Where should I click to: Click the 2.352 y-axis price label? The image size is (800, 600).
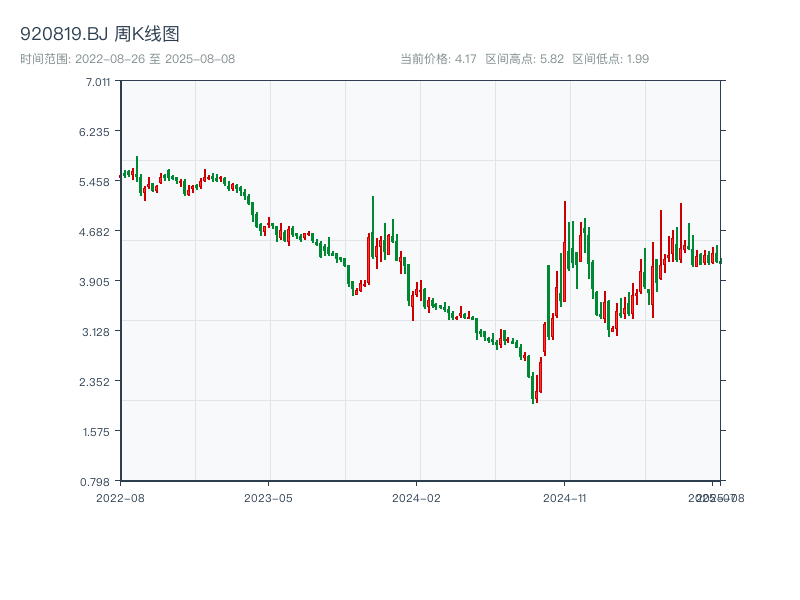coord(98,382)
